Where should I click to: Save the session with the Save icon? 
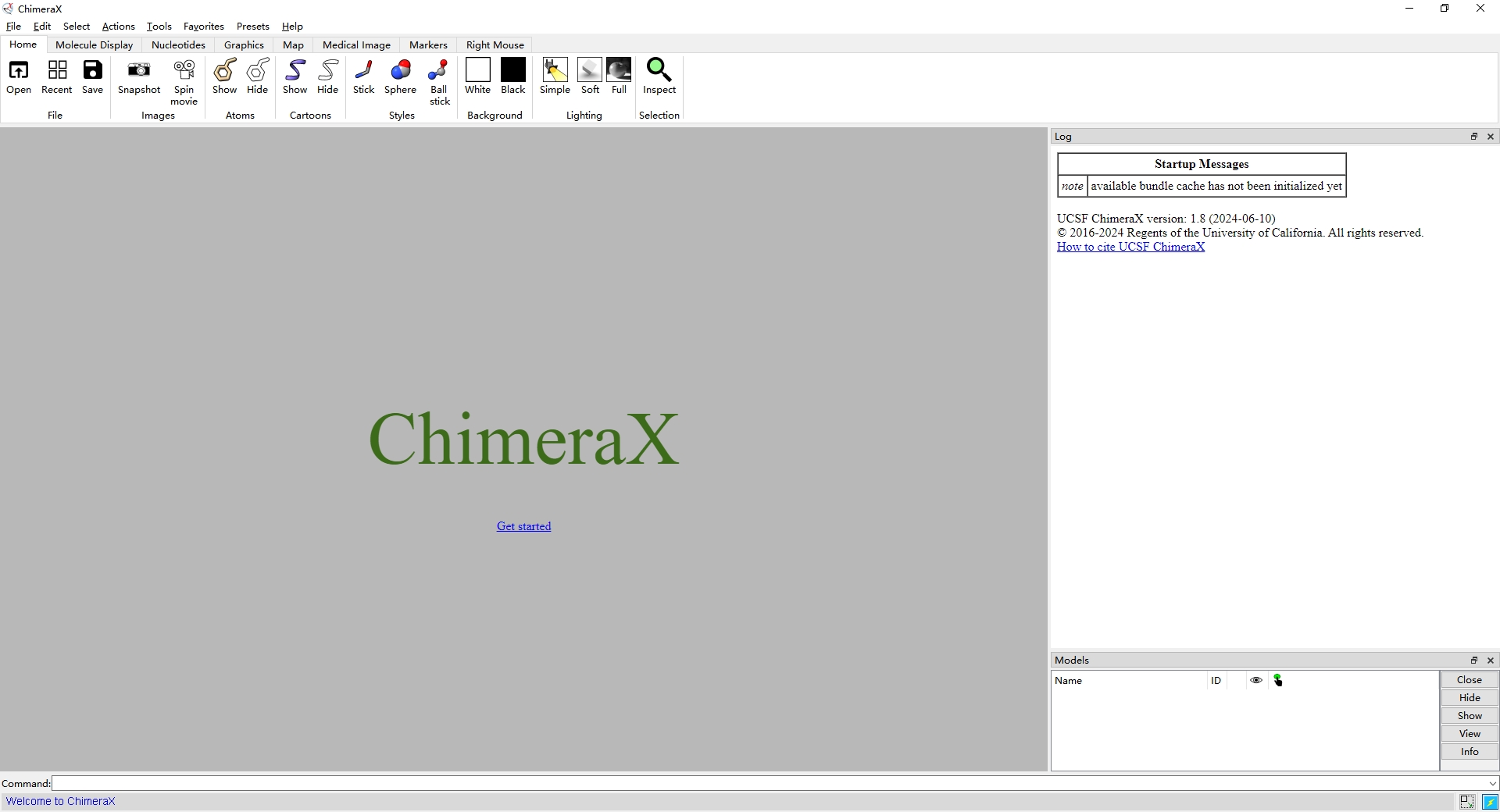(x=93, y=77)
